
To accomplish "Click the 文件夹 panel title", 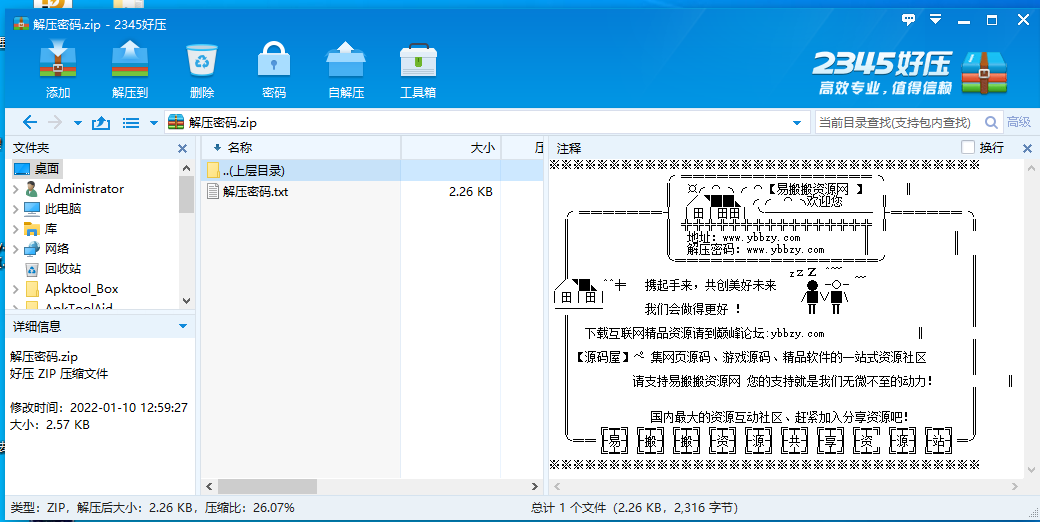I will pos(31,148).
